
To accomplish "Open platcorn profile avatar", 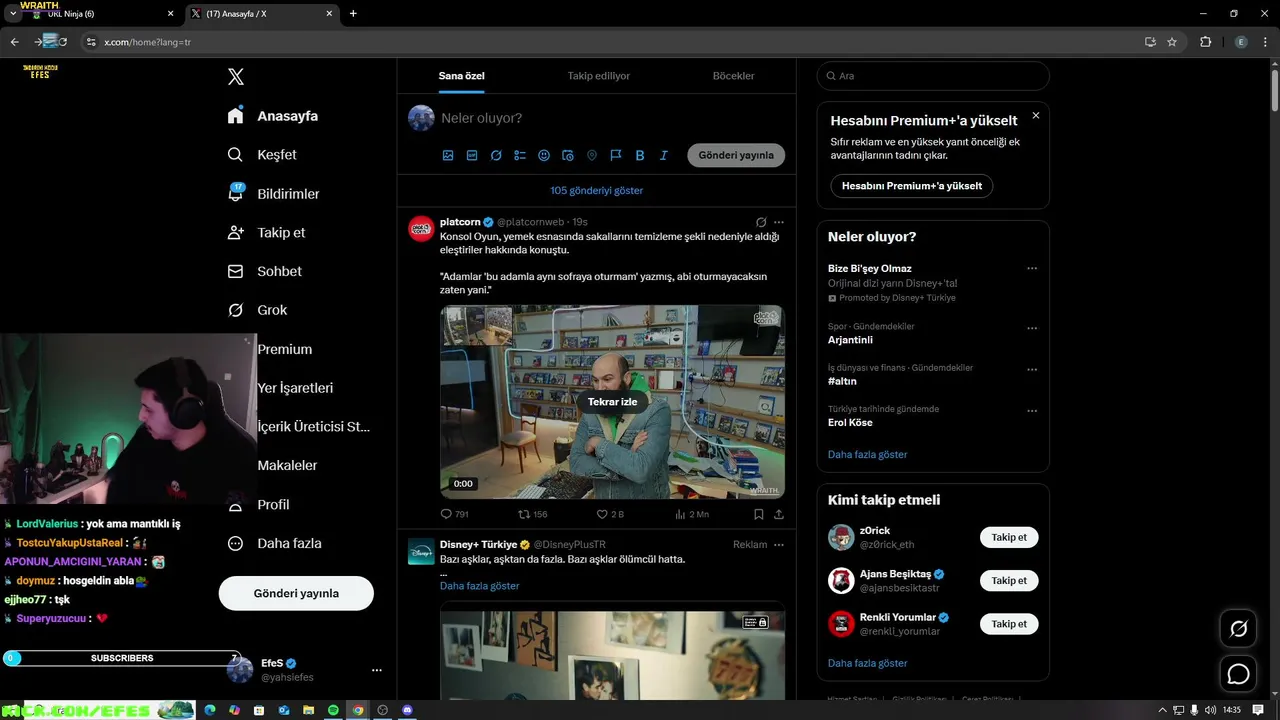I will pyautogui.click(x=421, y=228).
